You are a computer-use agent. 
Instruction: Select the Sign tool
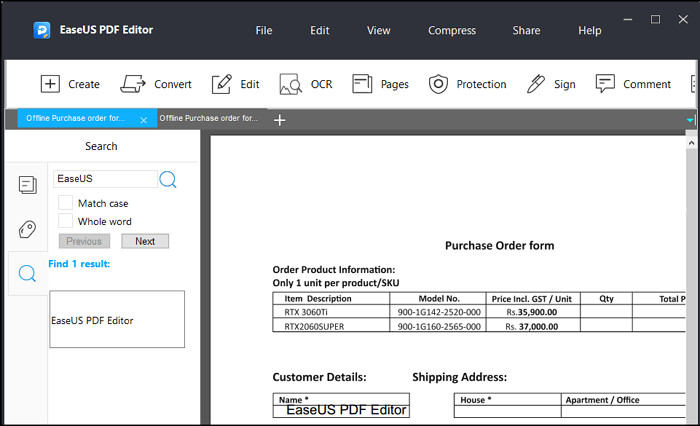(551, 84)
